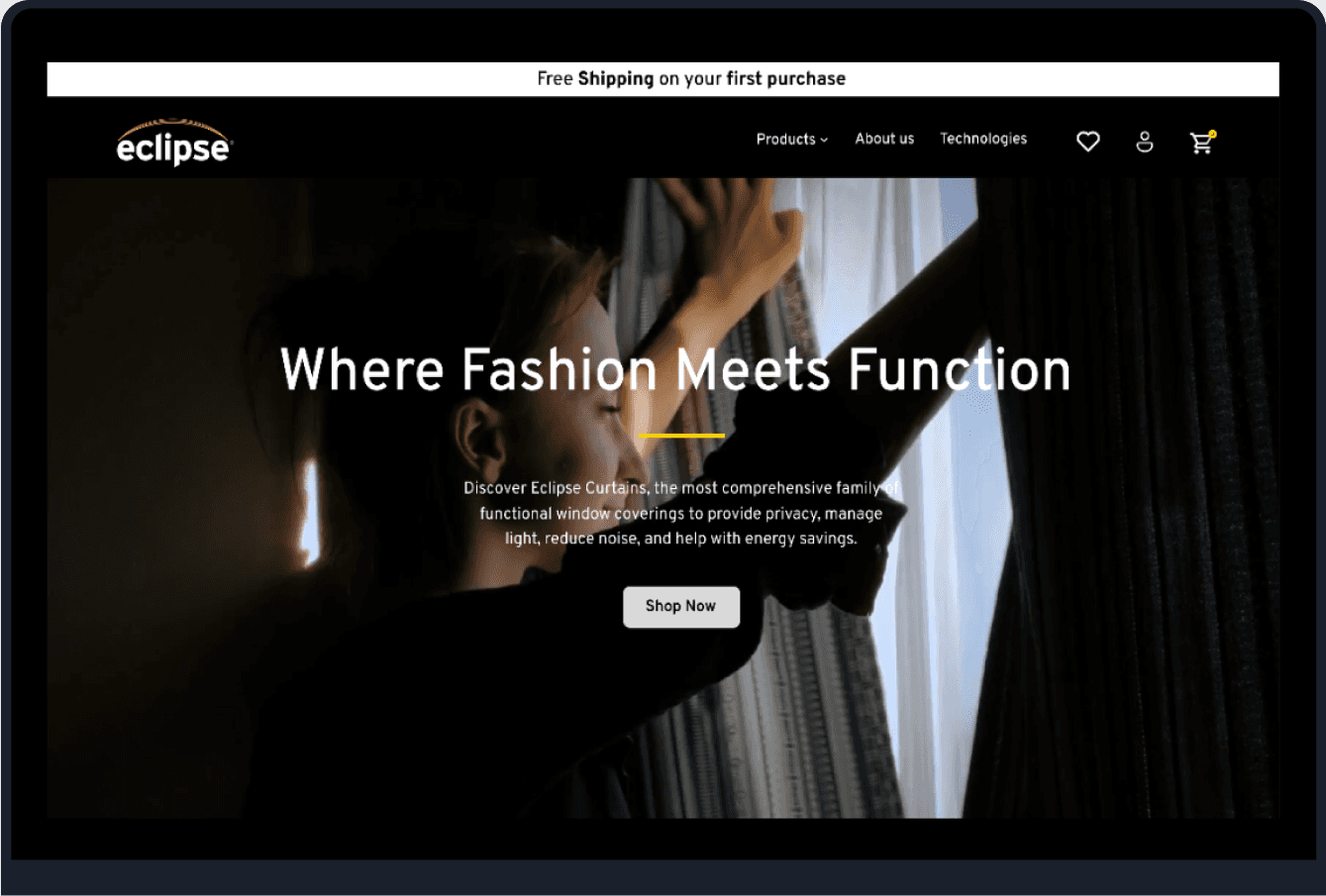Screen dimensions: 1326x896
Task: Click the eclipse logo to go home
Action: point(173,143)
